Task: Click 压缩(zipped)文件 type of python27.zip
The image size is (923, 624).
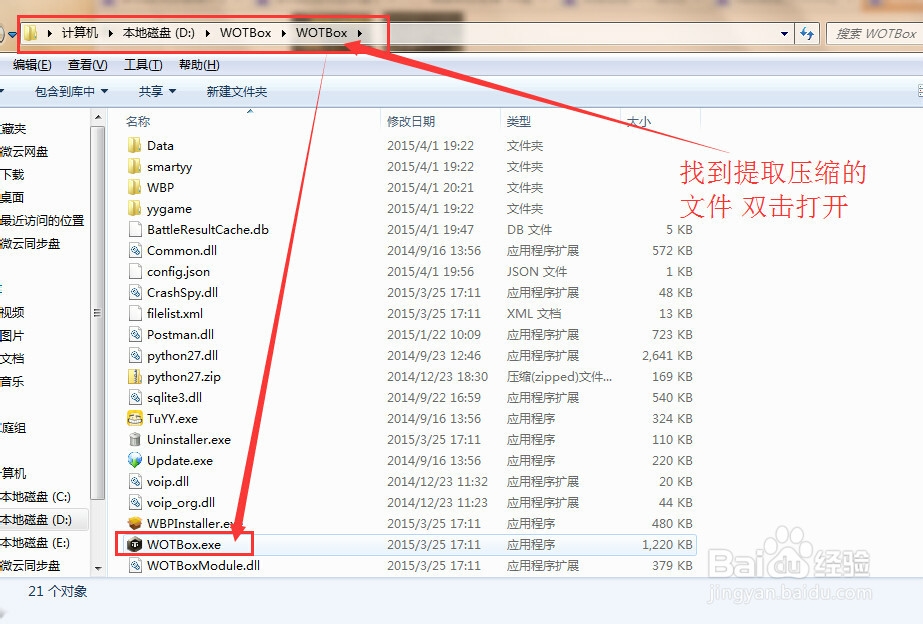Action: [x=559, y=376]
